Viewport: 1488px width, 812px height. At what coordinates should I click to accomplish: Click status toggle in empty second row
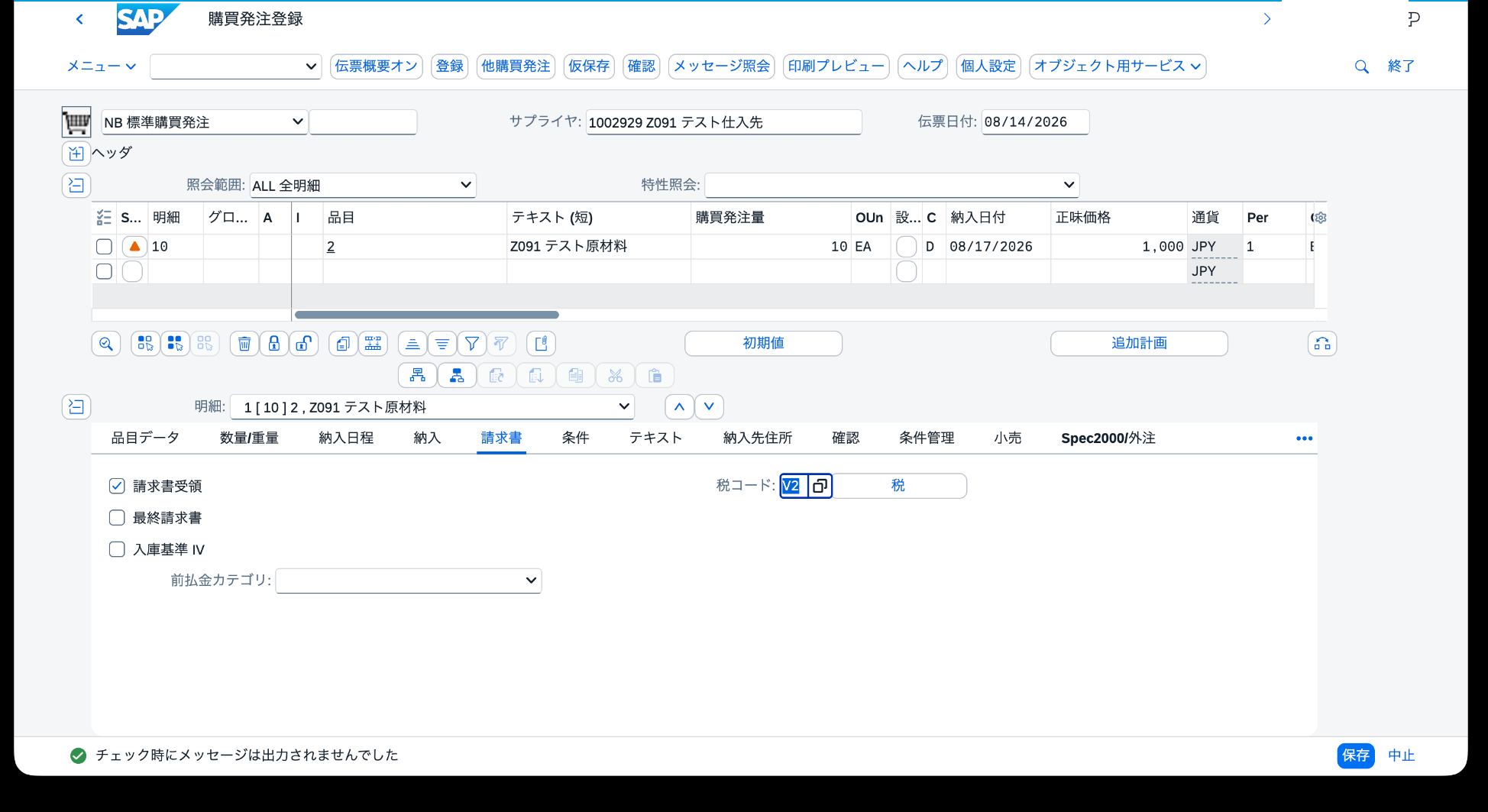(x=132, y=271)
